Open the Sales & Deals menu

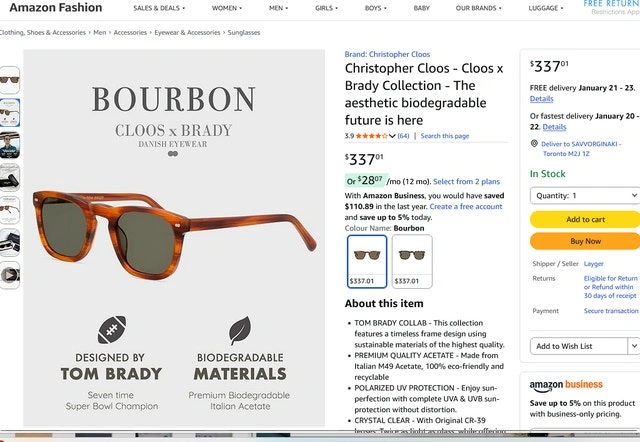[x=160, y=8]
